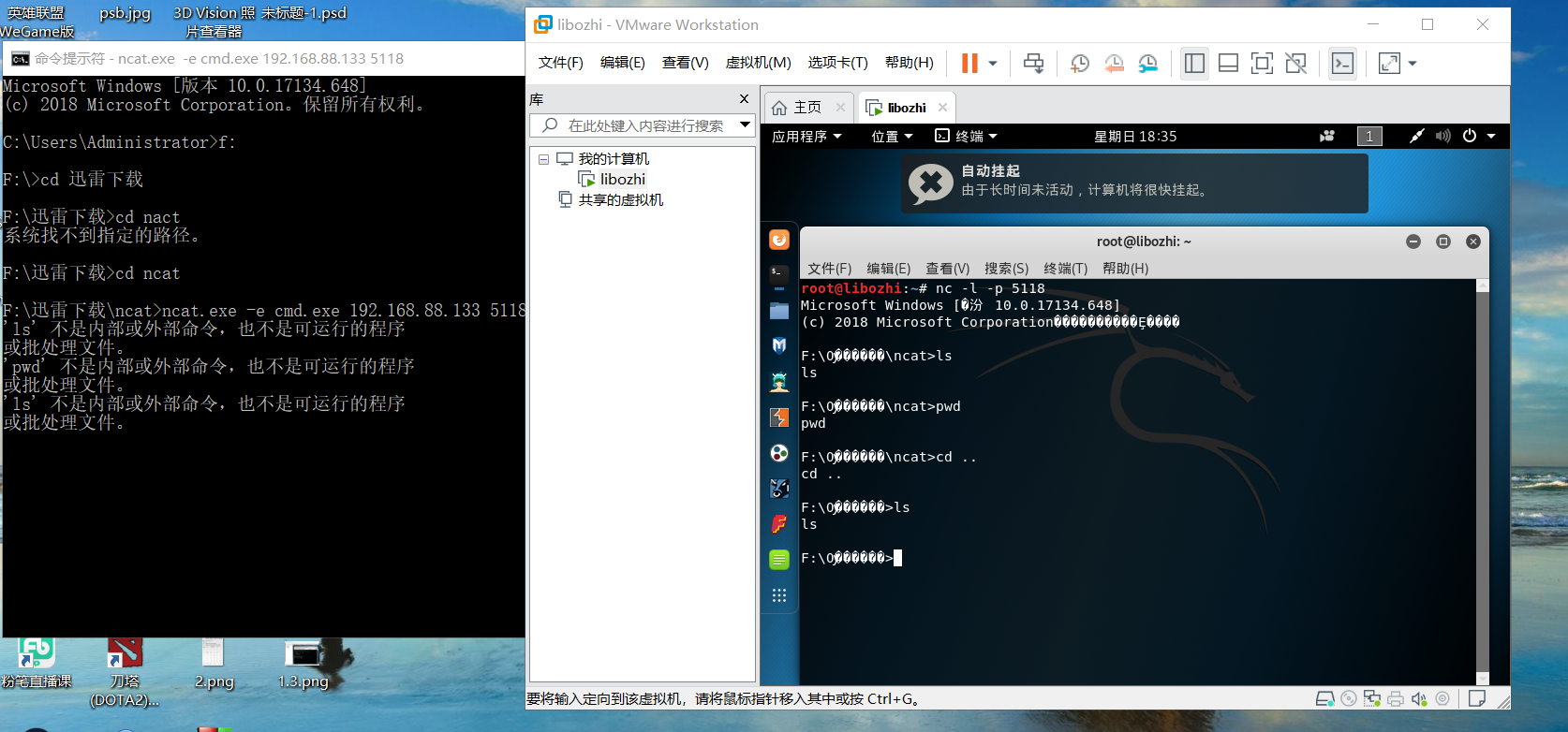Open the 编辑(E) menu in VMware
Image resolution: width=1568 pixels, height=732 pixels.
click(622, 63)
